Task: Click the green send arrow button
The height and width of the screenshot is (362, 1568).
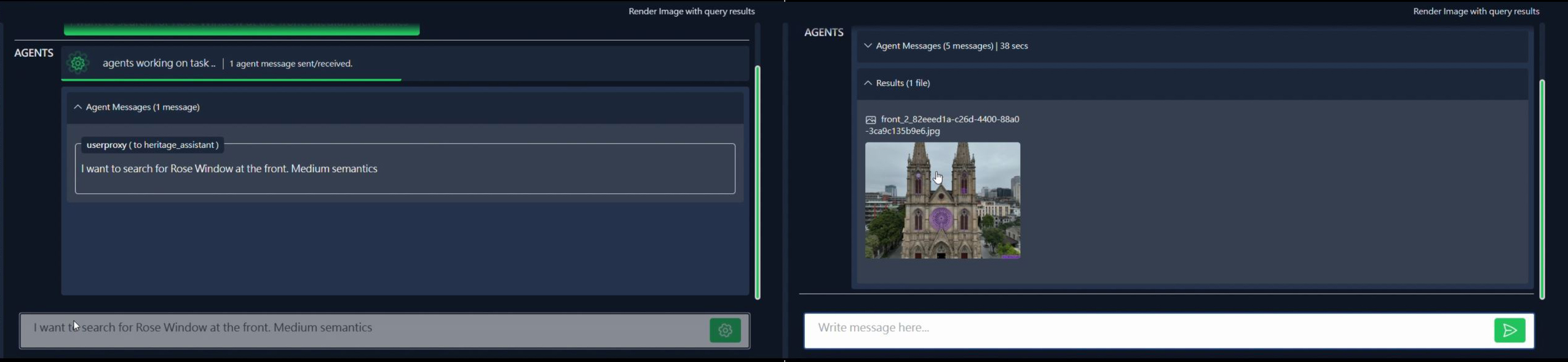Action: (1510, 331)
